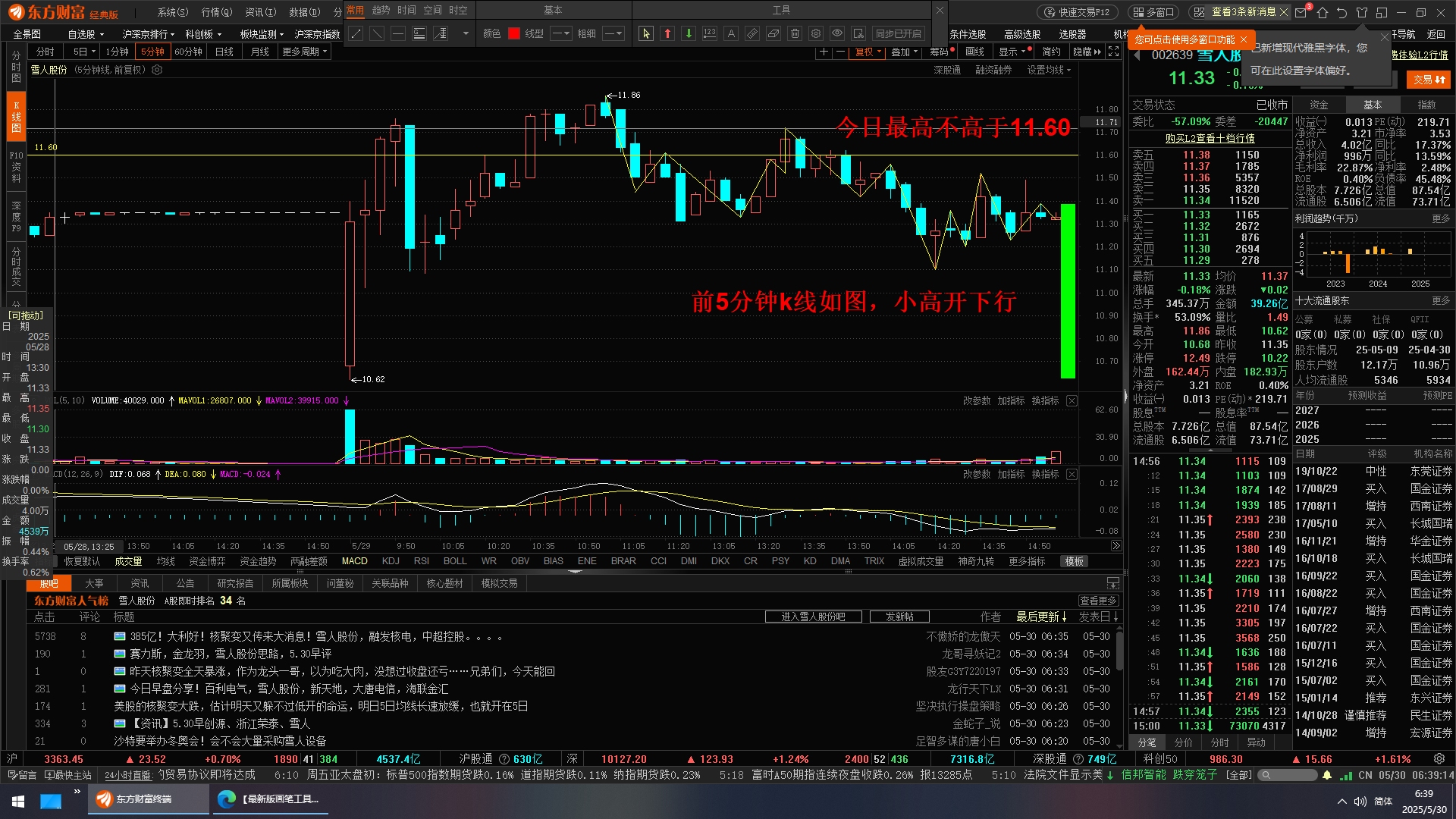The height and width of the screenshot is (819, 1456).
Task: Pick the text annotation A tool
Action: pos(731,34)
